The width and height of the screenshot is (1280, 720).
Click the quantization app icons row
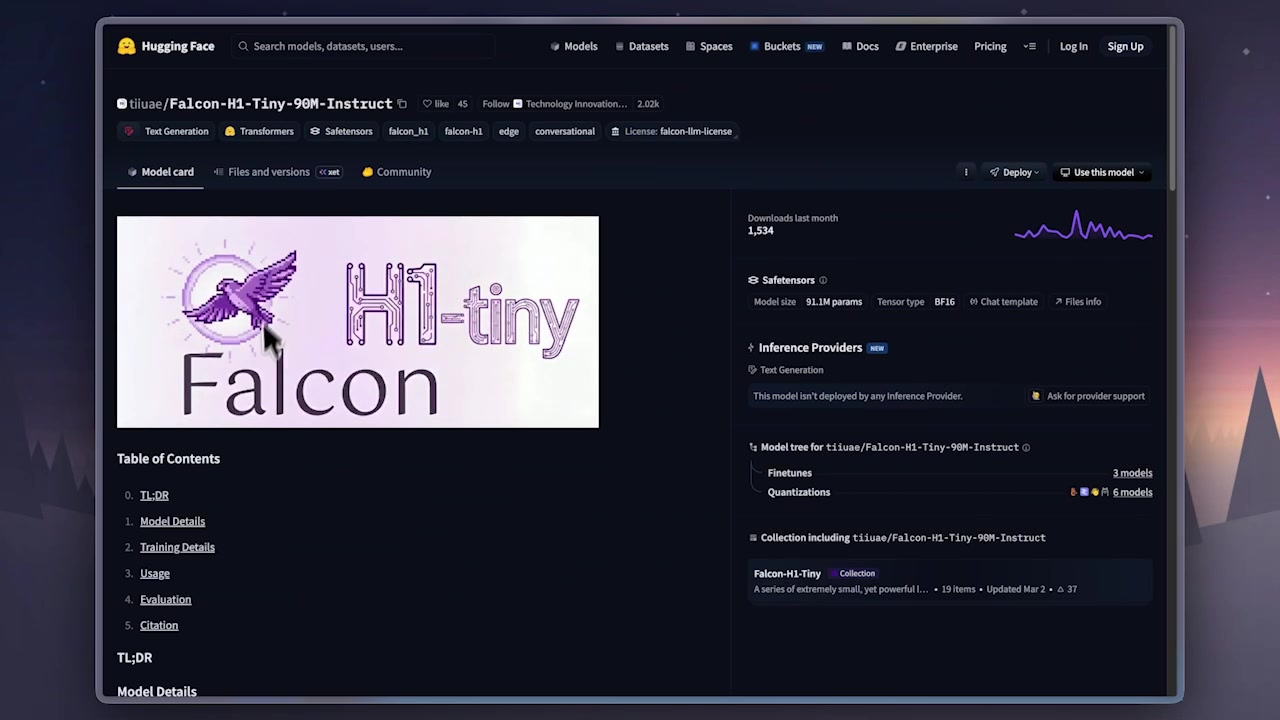[1089, 492]
